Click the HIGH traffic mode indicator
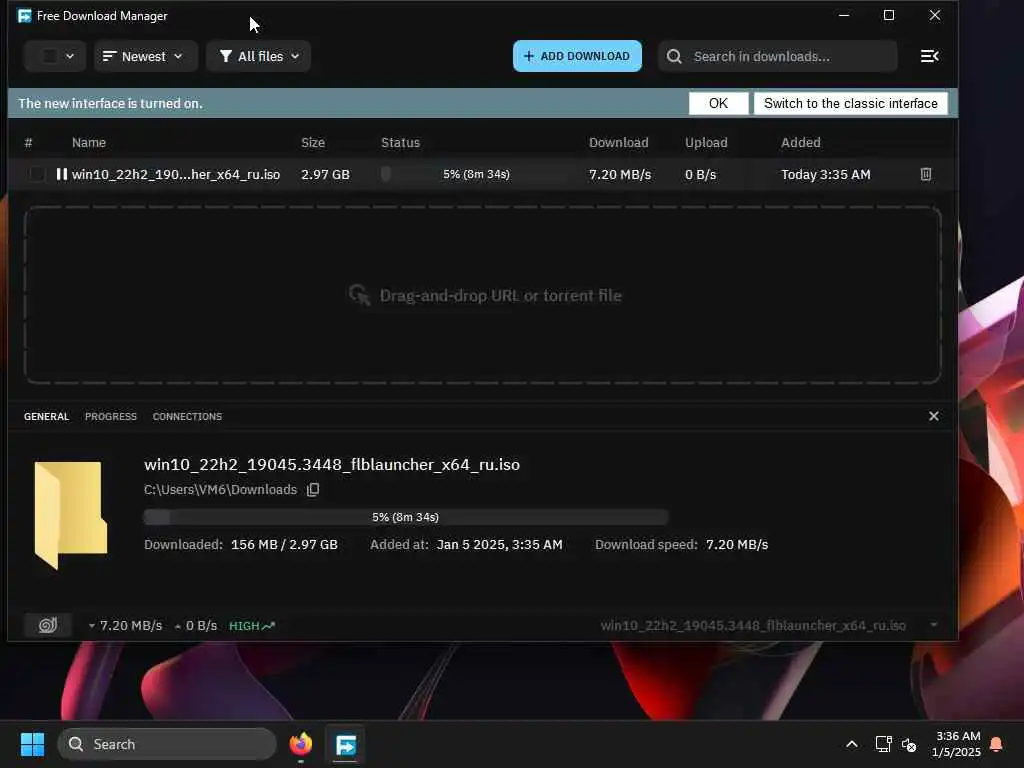1024x768 pixels. point(252,626)
